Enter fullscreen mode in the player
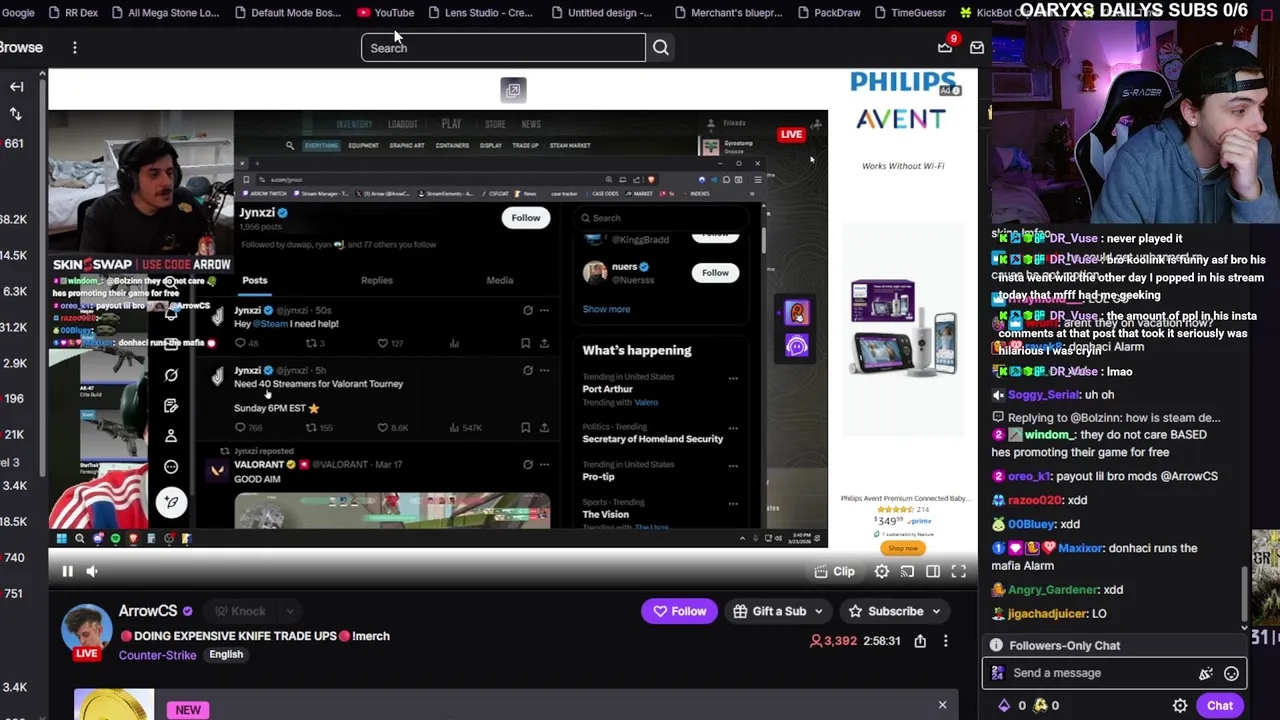 (958, 571)
